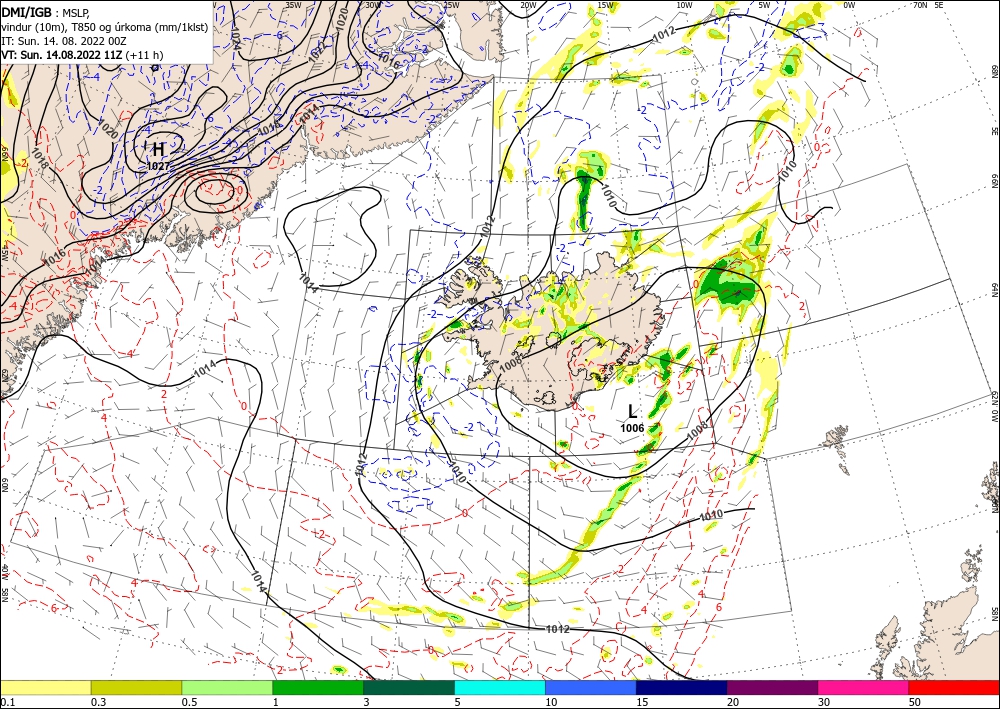
Task: Select the green 1 mm legend swatch
Action: [x=318, y=687]
